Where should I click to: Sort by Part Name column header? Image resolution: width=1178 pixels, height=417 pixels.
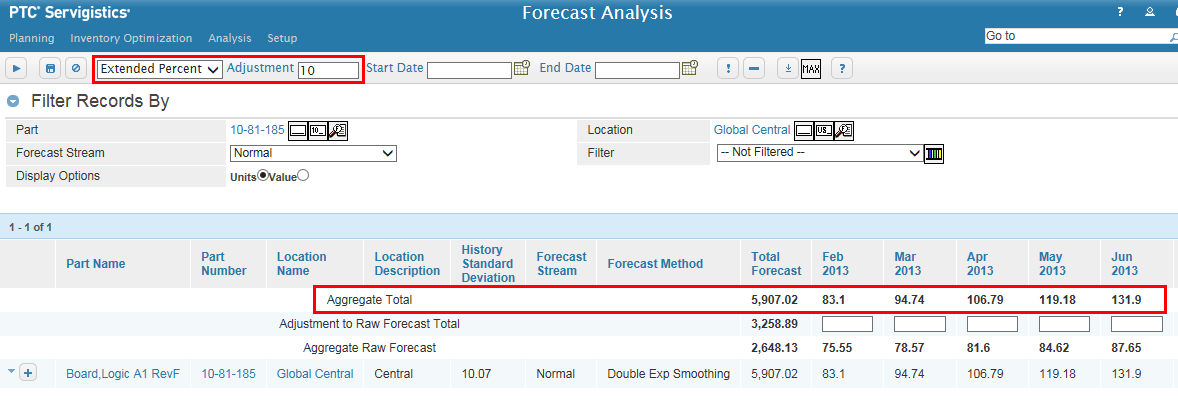[x=95, y=264]
